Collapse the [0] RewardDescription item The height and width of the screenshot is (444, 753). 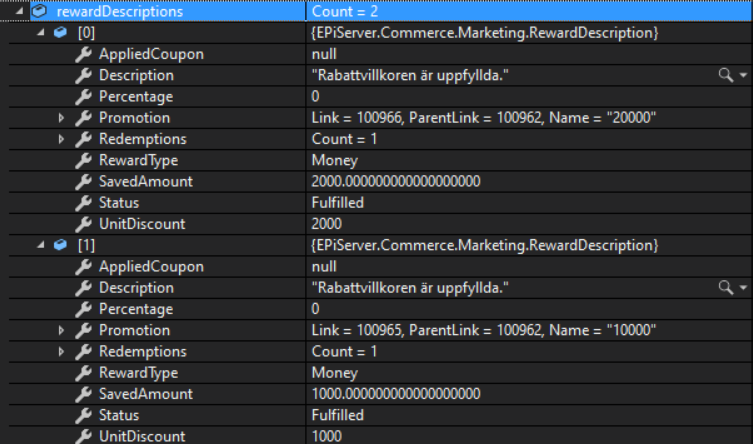click(42, 33)
